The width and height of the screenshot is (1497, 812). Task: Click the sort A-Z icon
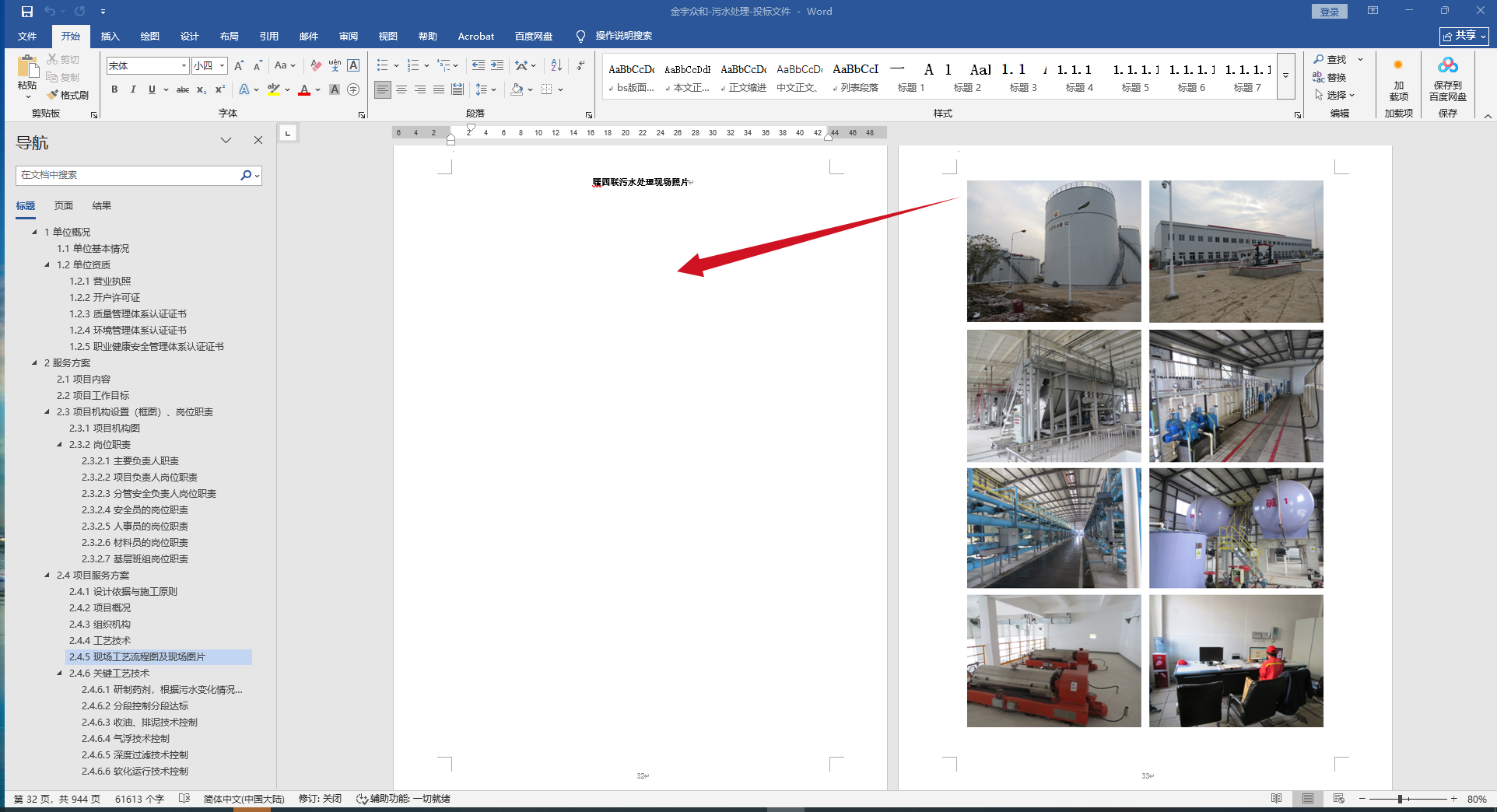coord(556,65)
